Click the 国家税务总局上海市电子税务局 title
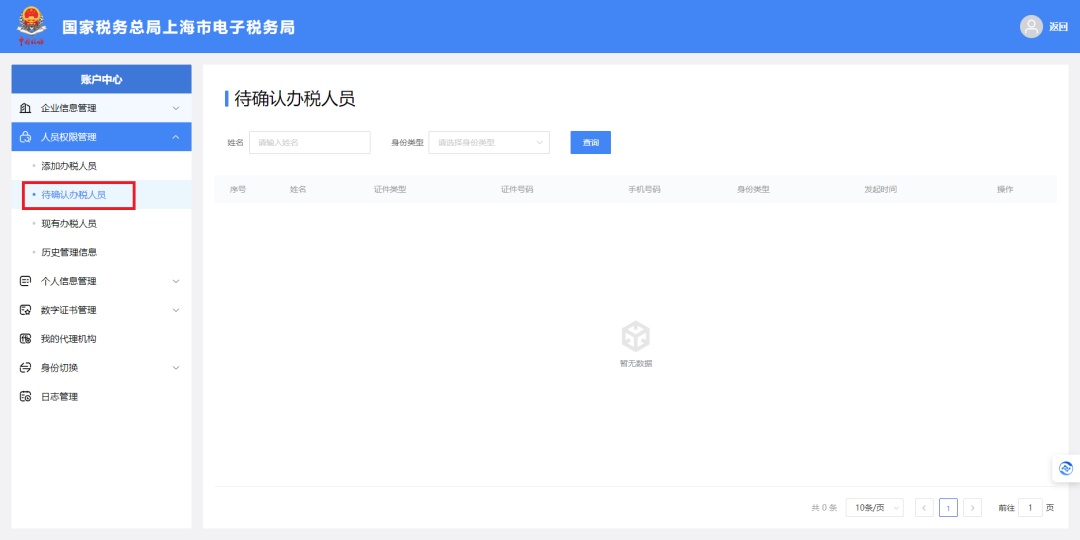This screenshot has width=1080, height=540. click(178, 28)
